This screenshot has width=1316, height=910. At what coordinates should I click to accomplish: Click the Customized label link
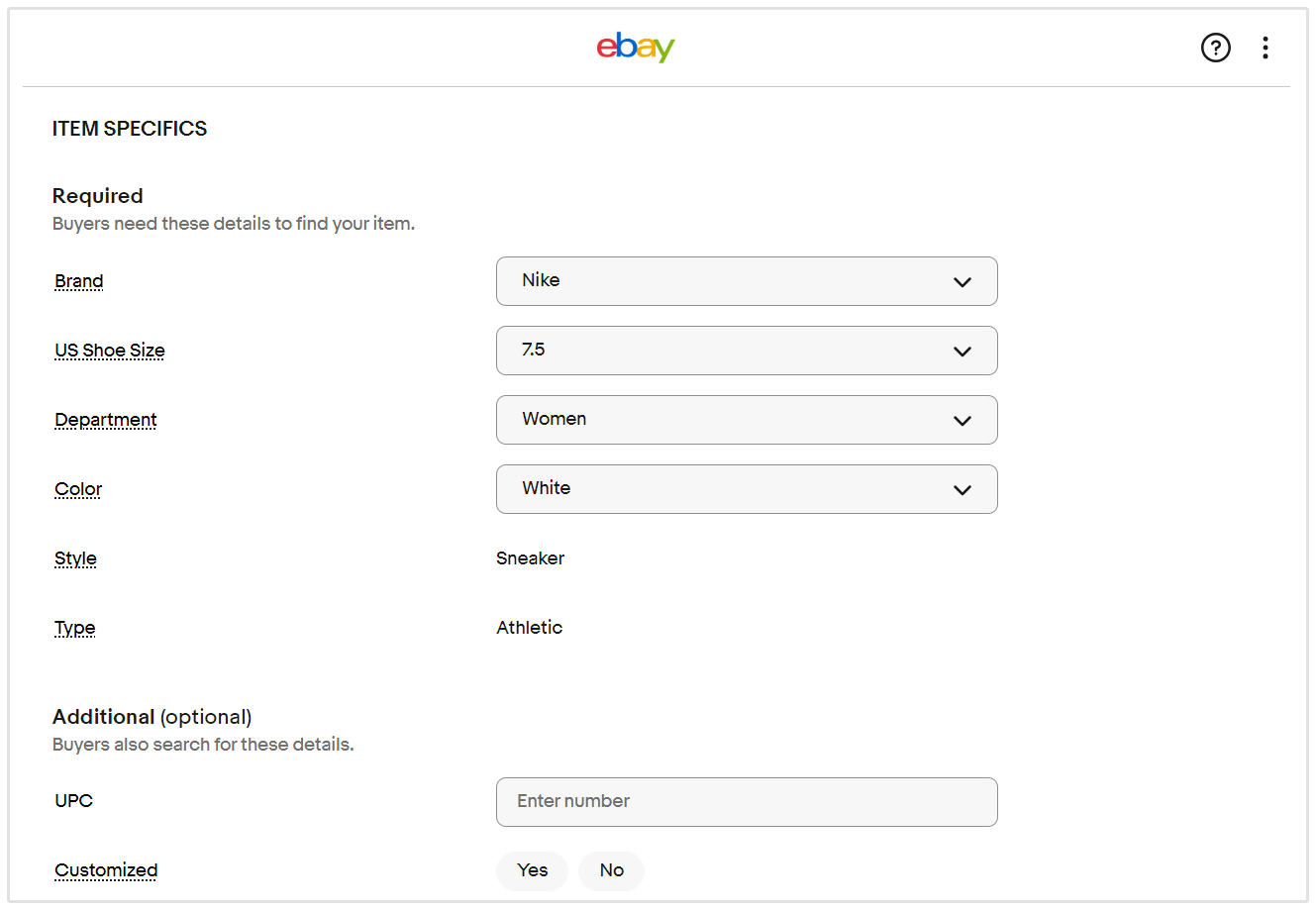coord(106,870)
